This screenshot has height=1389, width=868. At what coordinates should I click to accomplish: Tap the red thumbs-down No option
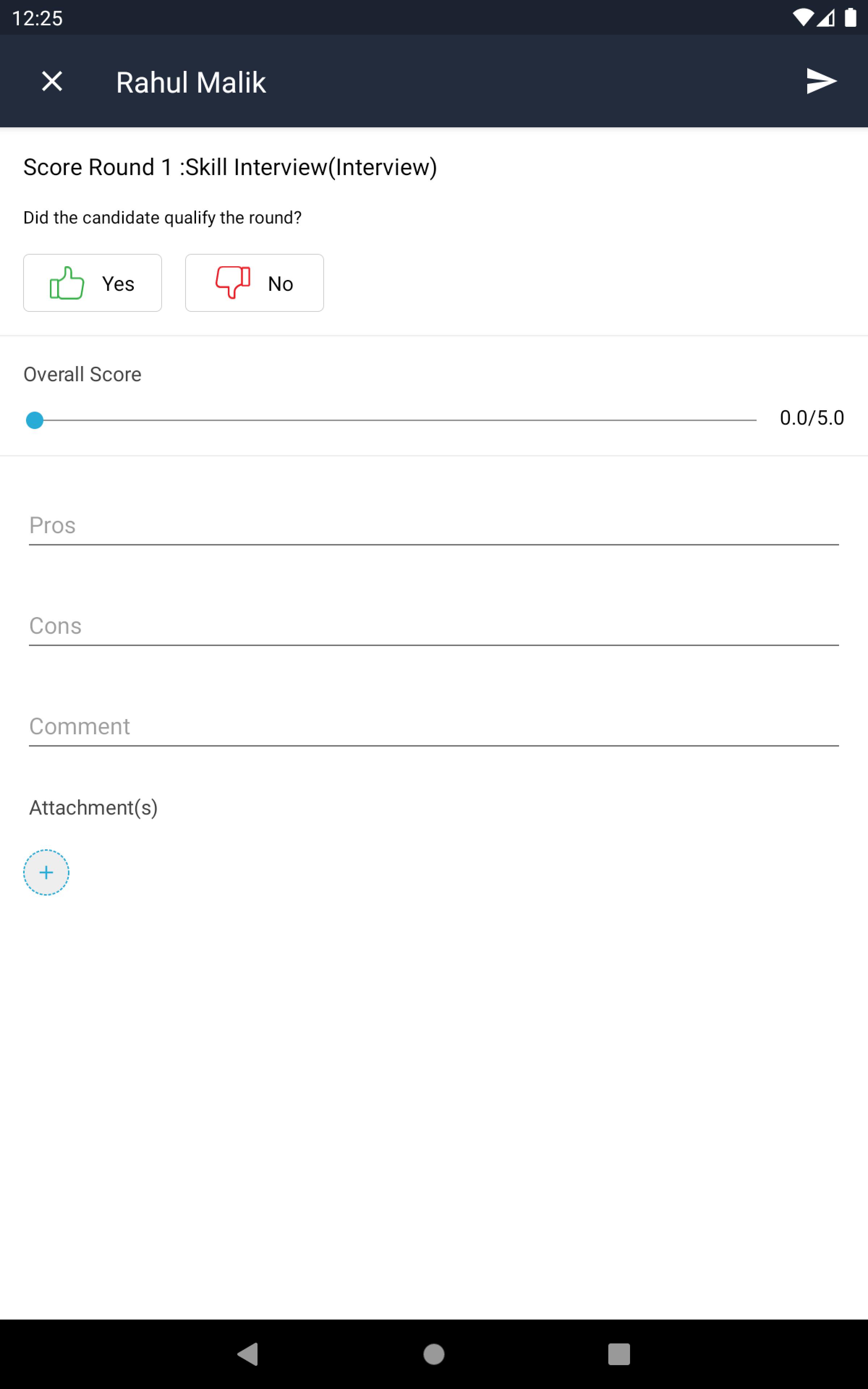[x=254, y=283]
